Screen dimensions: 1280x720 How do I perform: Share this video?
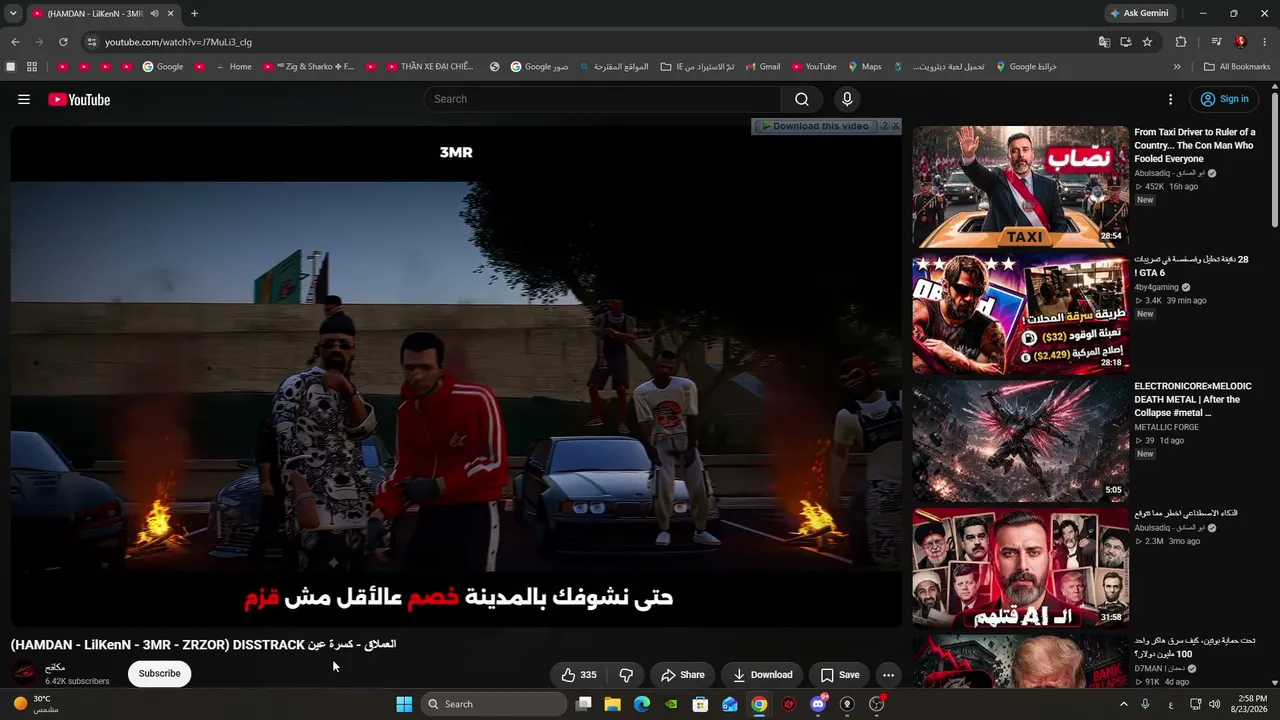coord(683,675)
